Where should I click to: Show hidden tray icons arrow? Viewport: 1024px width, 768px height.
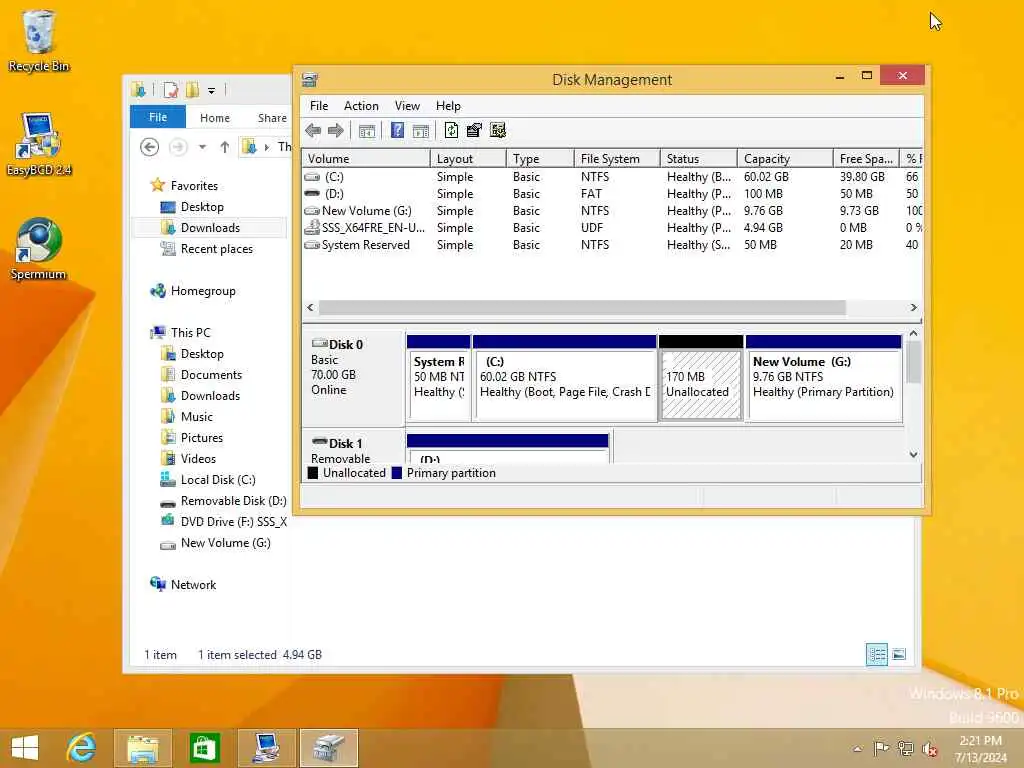[x=857, y=749]
